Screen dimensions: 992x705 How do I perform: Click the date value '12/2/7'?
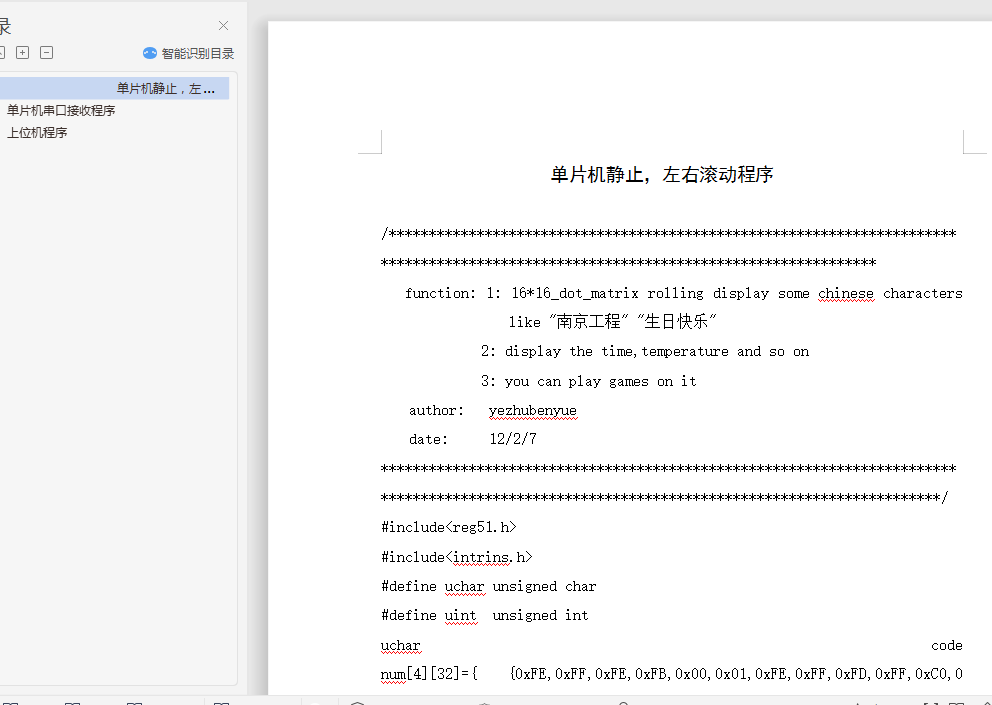[513, 439]
